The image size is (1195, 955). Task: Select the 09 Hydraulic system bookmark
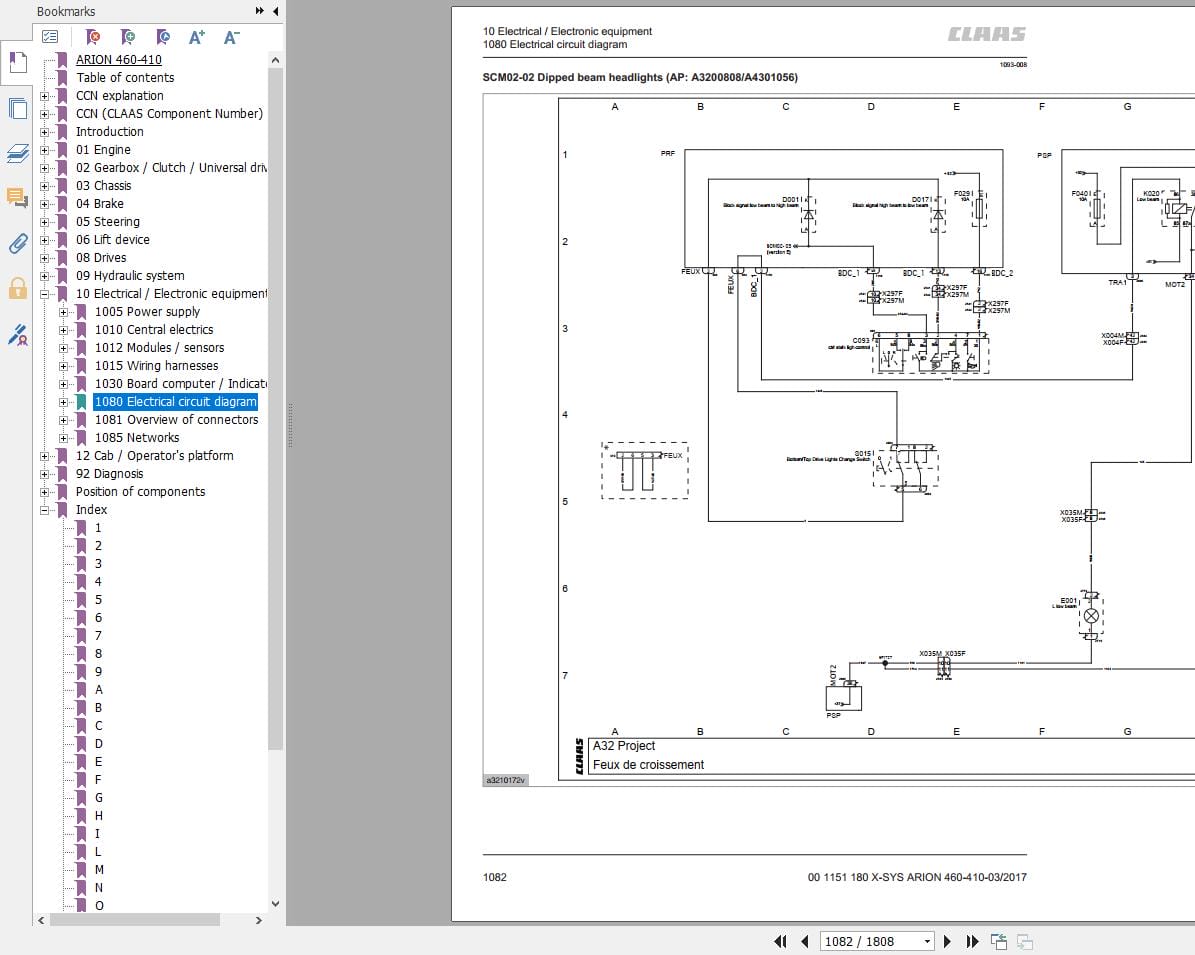130,276
